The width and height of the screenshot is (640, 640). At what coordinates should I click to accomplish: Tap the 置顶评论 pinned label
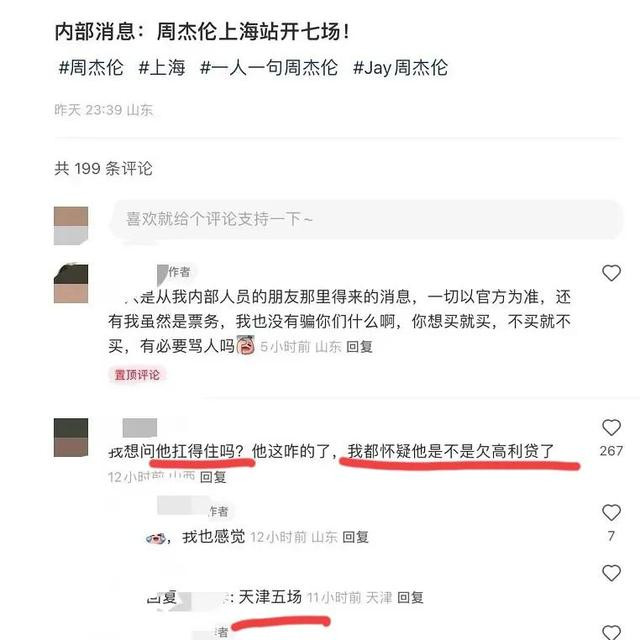pos(137,375)
